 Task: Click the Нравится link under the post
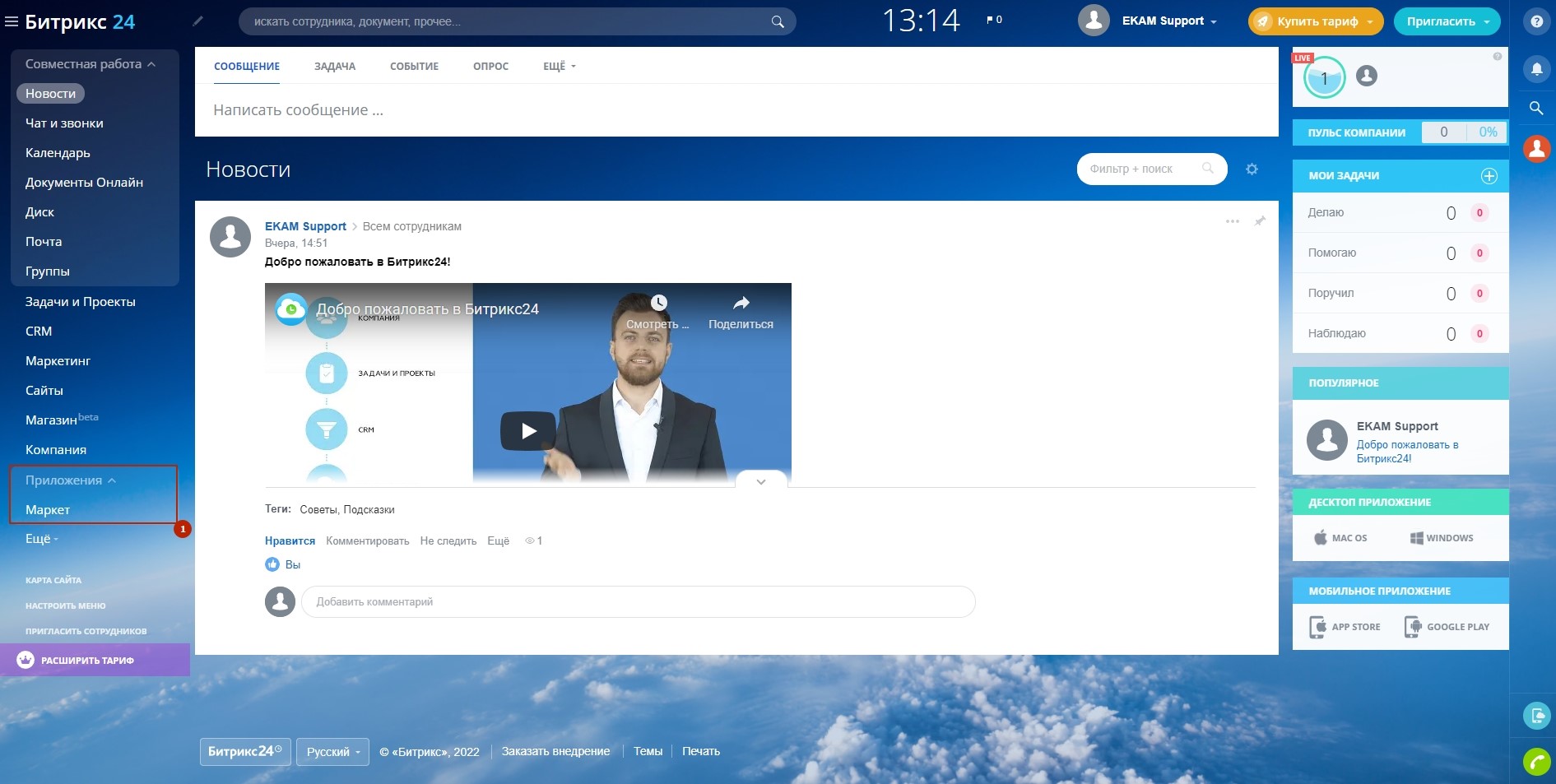290,540
